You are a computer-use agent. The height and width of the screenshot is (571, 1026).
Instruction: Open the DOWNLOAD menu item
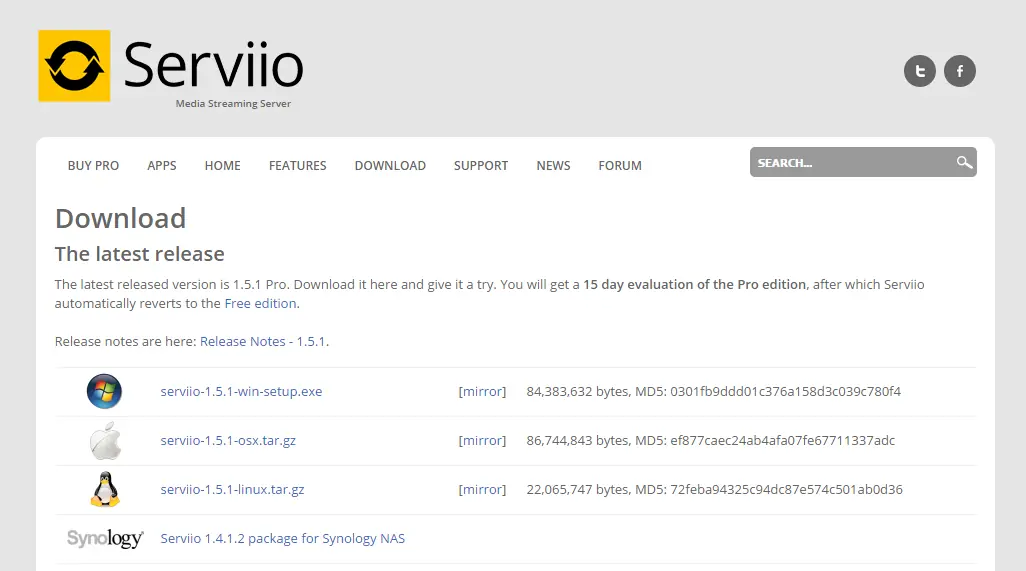tap(390, 165)
